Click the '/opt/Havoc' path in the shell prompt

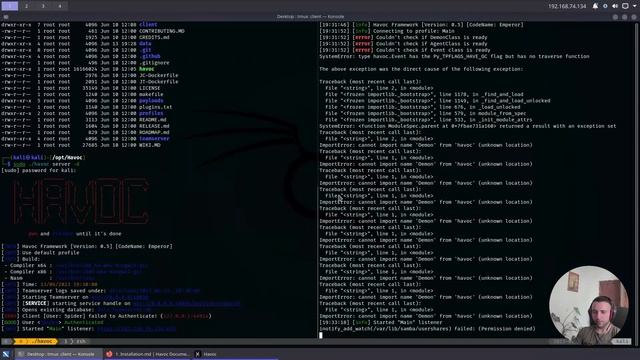[x=67, y=158]
